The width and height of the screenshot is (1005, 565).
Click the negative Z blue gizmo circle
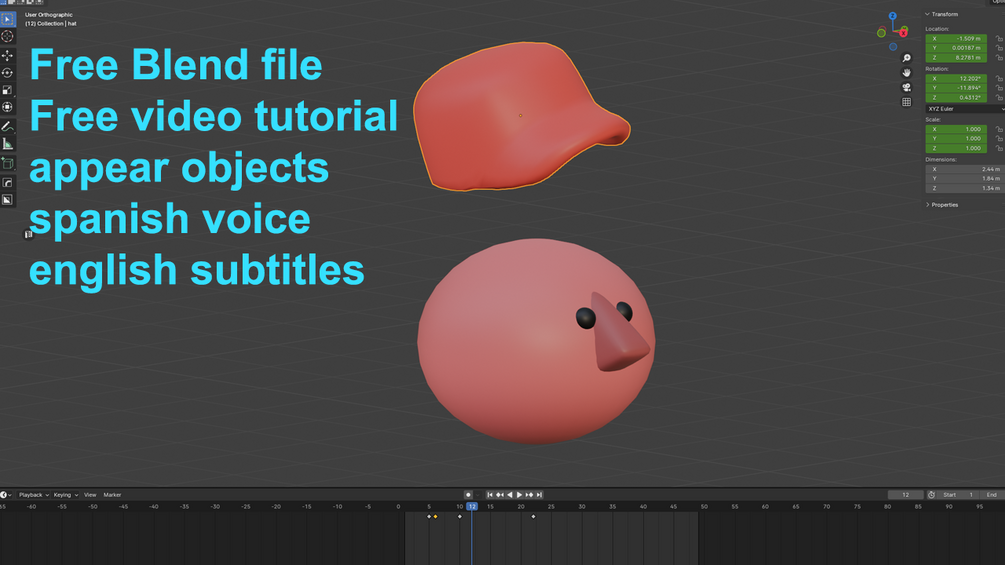click(893, 47)
